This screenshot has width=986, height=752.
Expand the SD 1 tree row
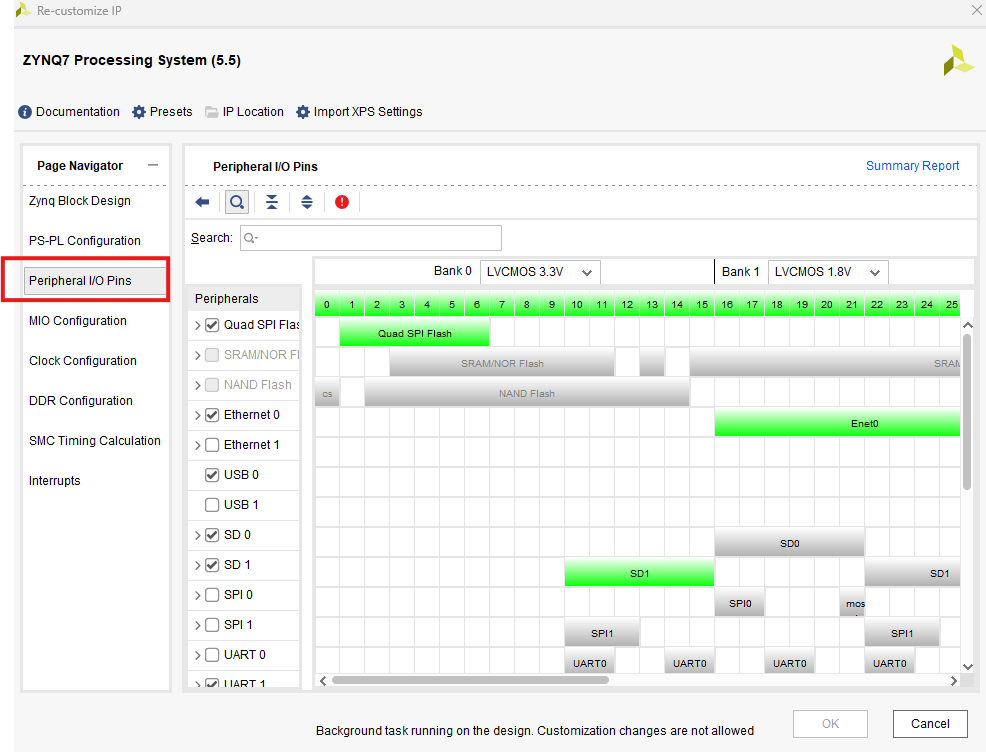pos(197,565)
